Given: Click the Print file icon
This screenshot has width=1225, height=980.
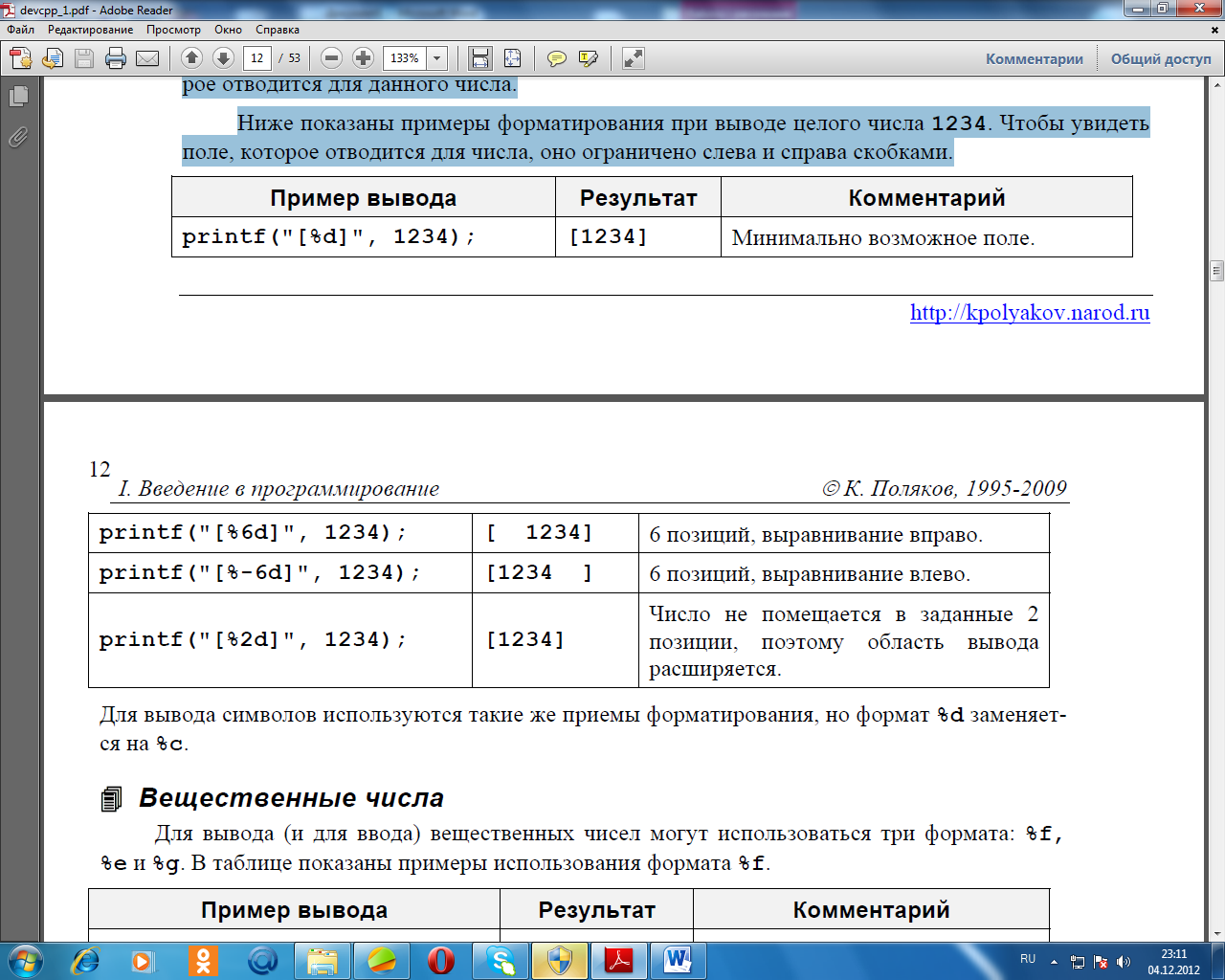Looking at the screenshot, I should (x=116, y=58).
